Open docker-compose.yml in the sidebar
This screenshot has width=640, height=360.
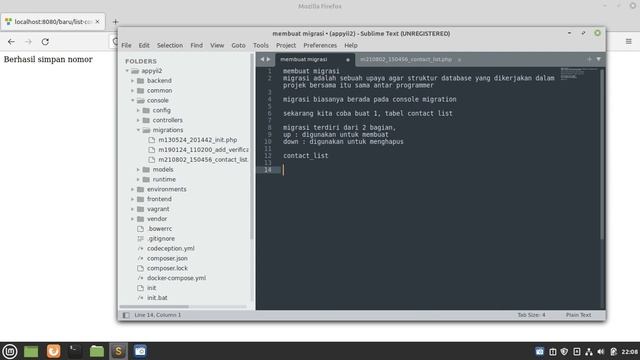coord(176,278)
